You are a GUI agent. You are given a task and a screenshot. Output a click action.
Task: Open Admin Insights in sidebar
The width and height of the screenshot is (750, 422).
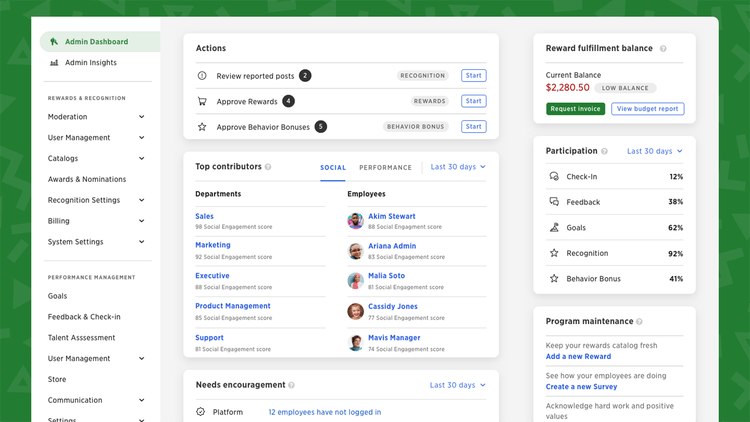click(91, 63)
